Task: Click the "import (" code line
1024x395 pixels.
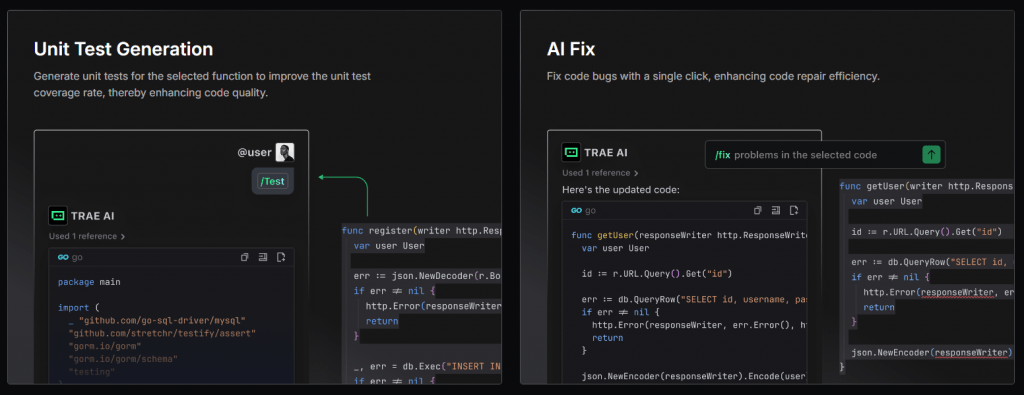Action: (78, 307)
